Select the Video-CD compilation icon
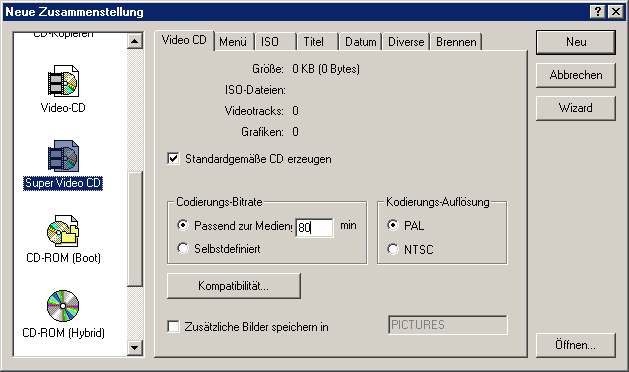 point(63,81)
